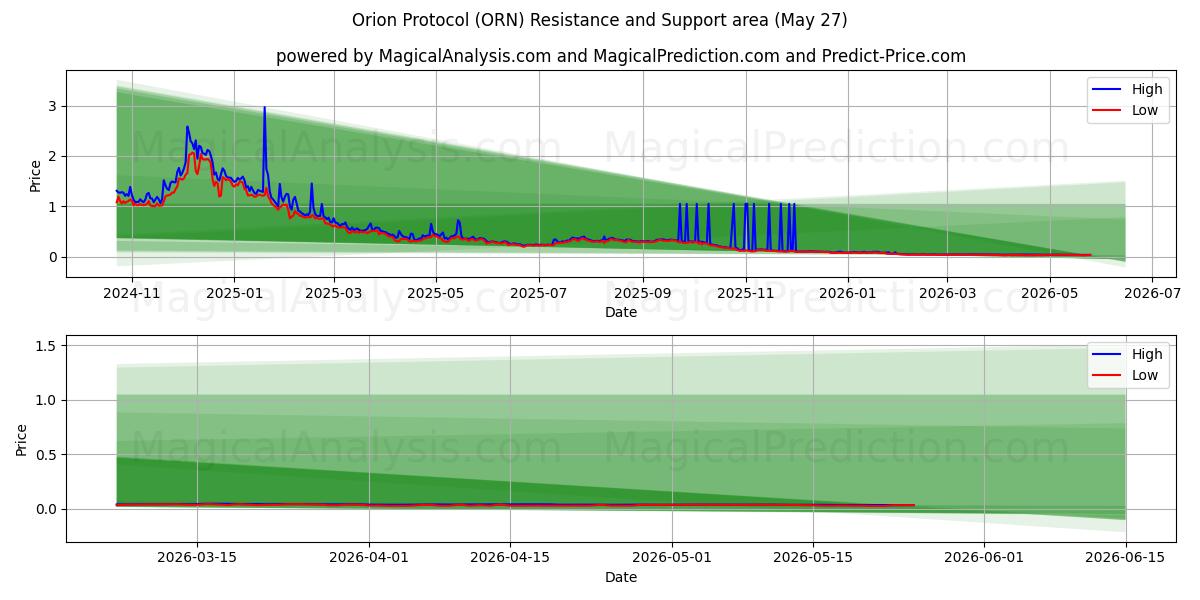
Task: Click the '2026-05-01' x-axis label on the bottom chart
Action: [673, 558]
